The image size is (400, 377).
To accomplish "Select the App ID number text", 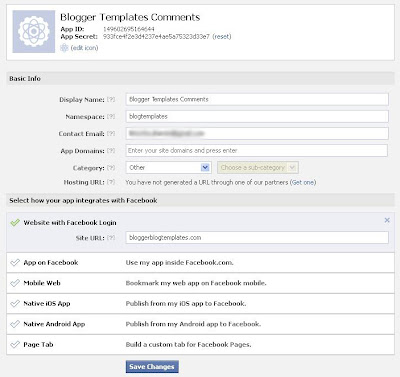I will [129, 29].
